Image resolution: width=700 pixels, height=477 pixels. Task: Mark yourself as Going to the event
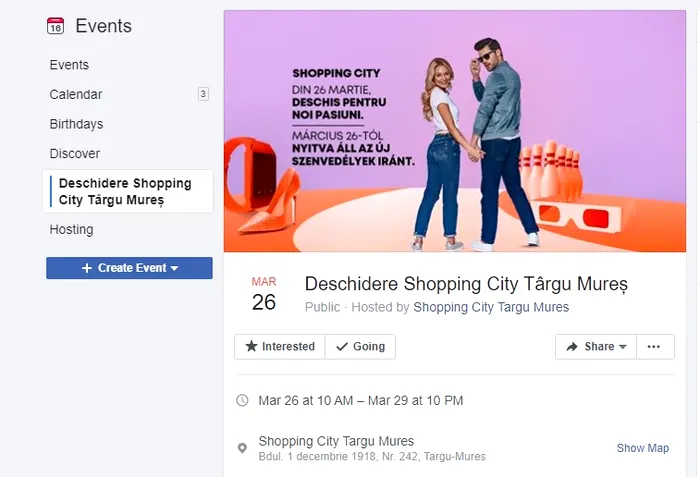pyautogui.click(x=360, y=347)
